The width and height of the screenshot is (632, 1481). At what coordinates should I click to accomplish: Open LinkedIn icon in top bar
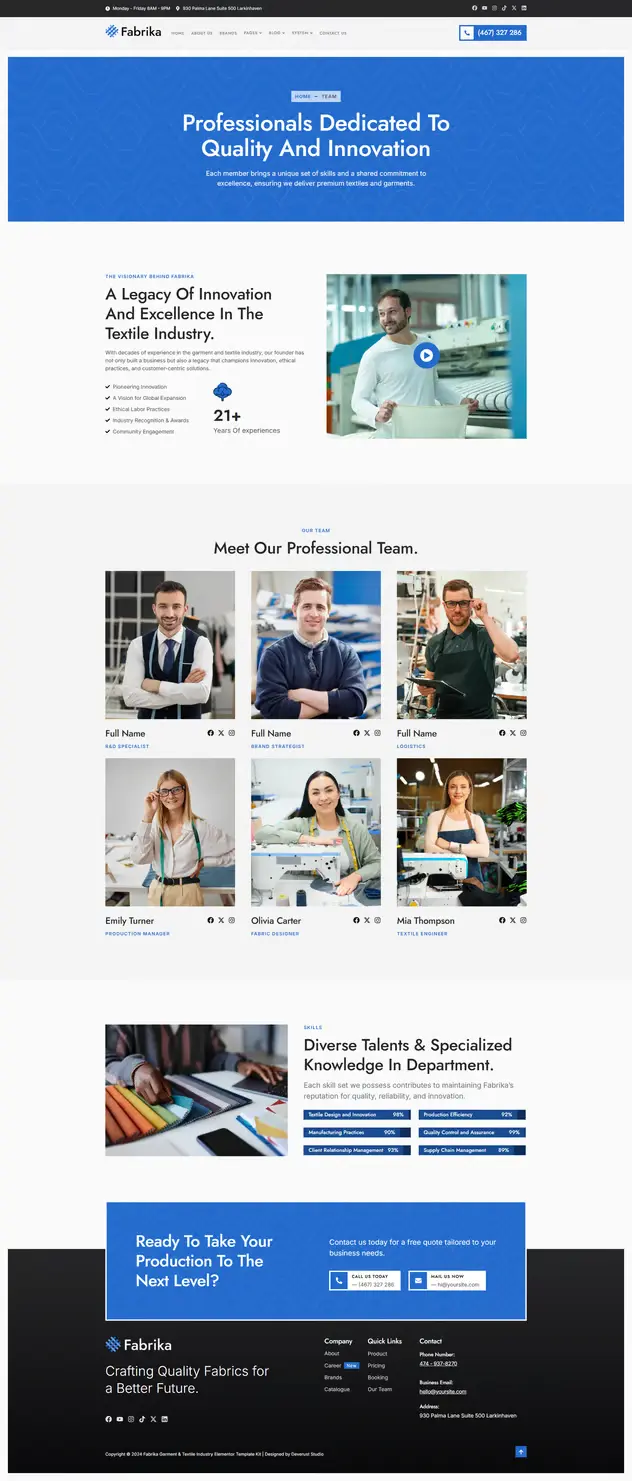point(524,8)
